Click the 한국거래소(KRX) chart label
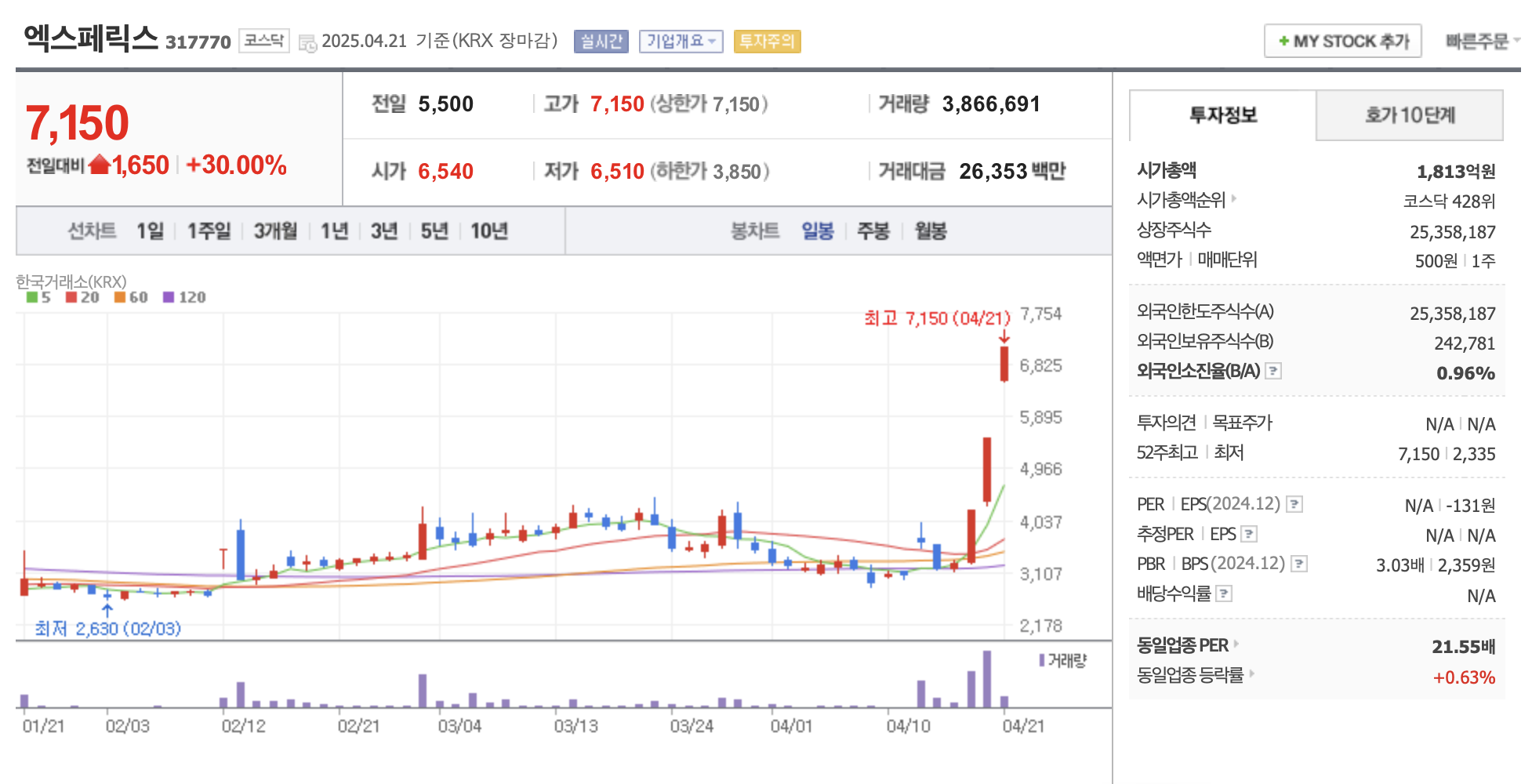The width and height of the screenshot is (1532, 784). 71,281
